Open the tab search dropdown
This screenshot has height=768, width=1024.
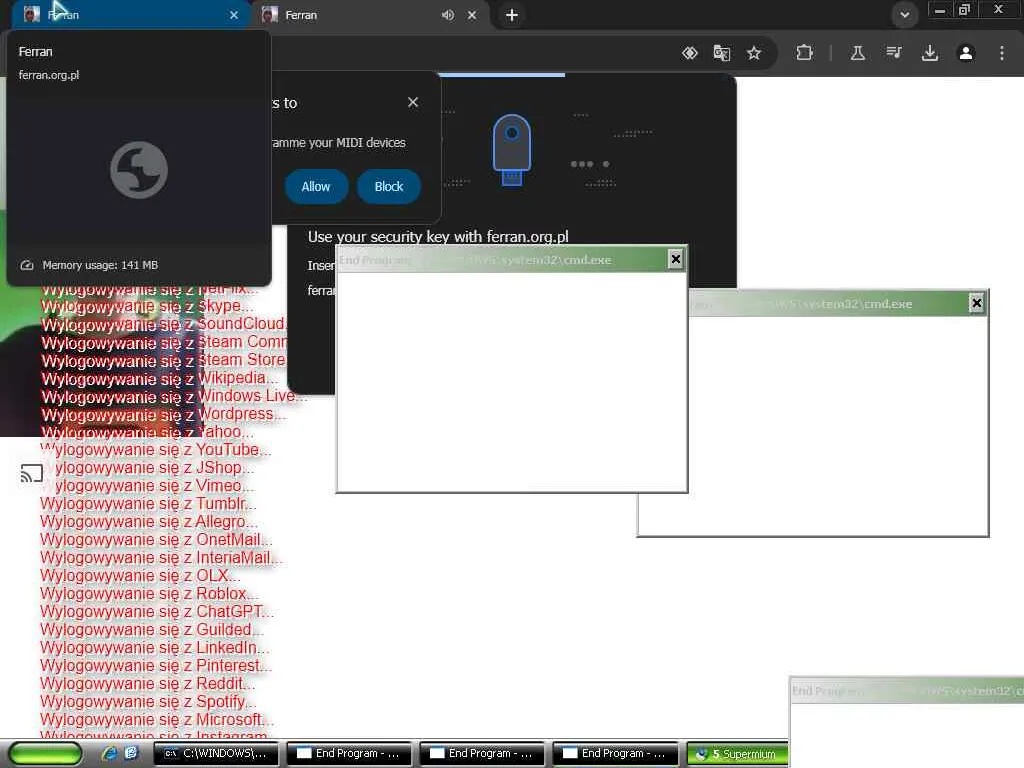point(905,14)
